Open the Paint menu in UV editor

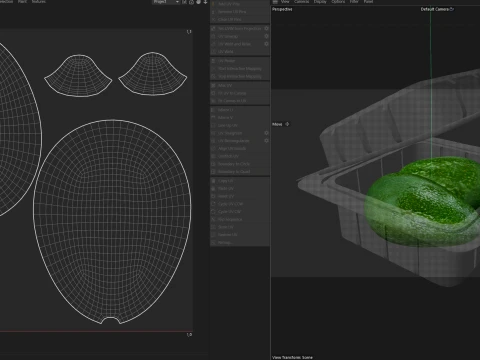(22, 2)
